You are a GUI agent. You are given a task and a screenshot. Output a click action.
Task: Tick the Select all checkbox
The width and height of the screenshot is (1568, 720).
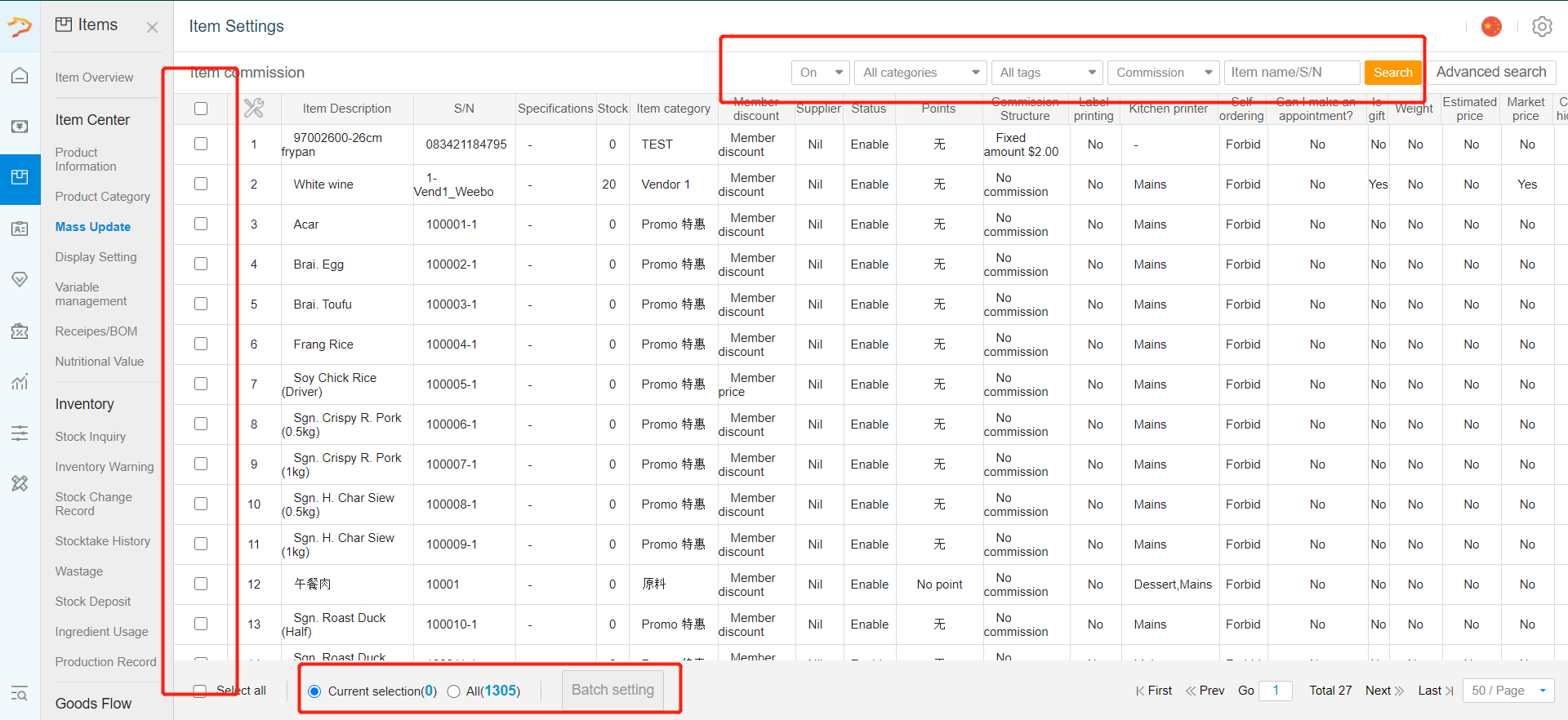[200, 691]
